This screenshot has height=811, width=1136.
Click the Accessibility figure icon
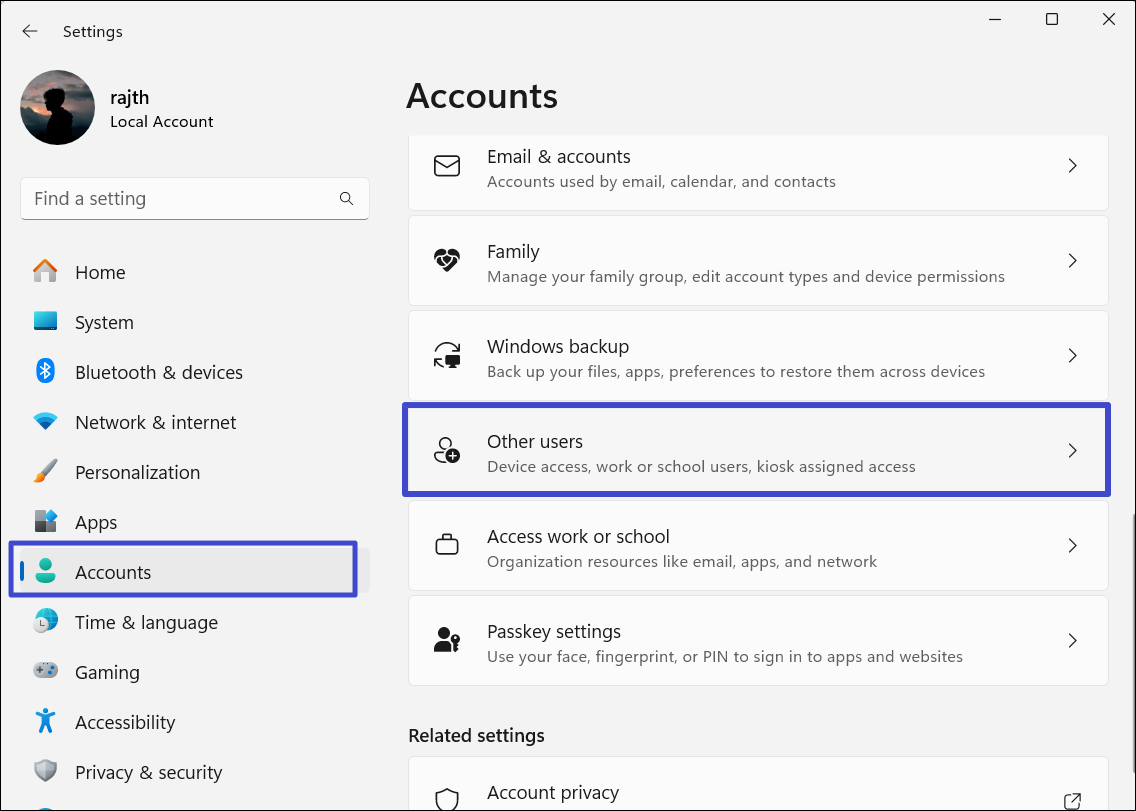(45, 722)
